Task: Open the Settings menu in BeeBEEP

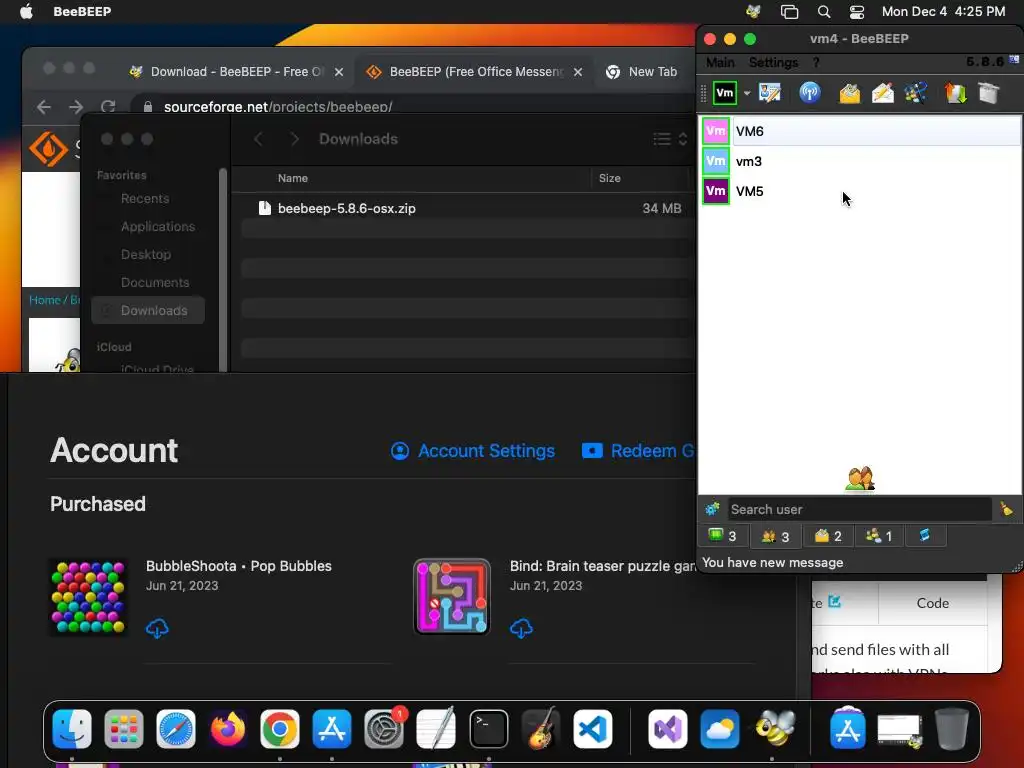Action: pos(773,63)
